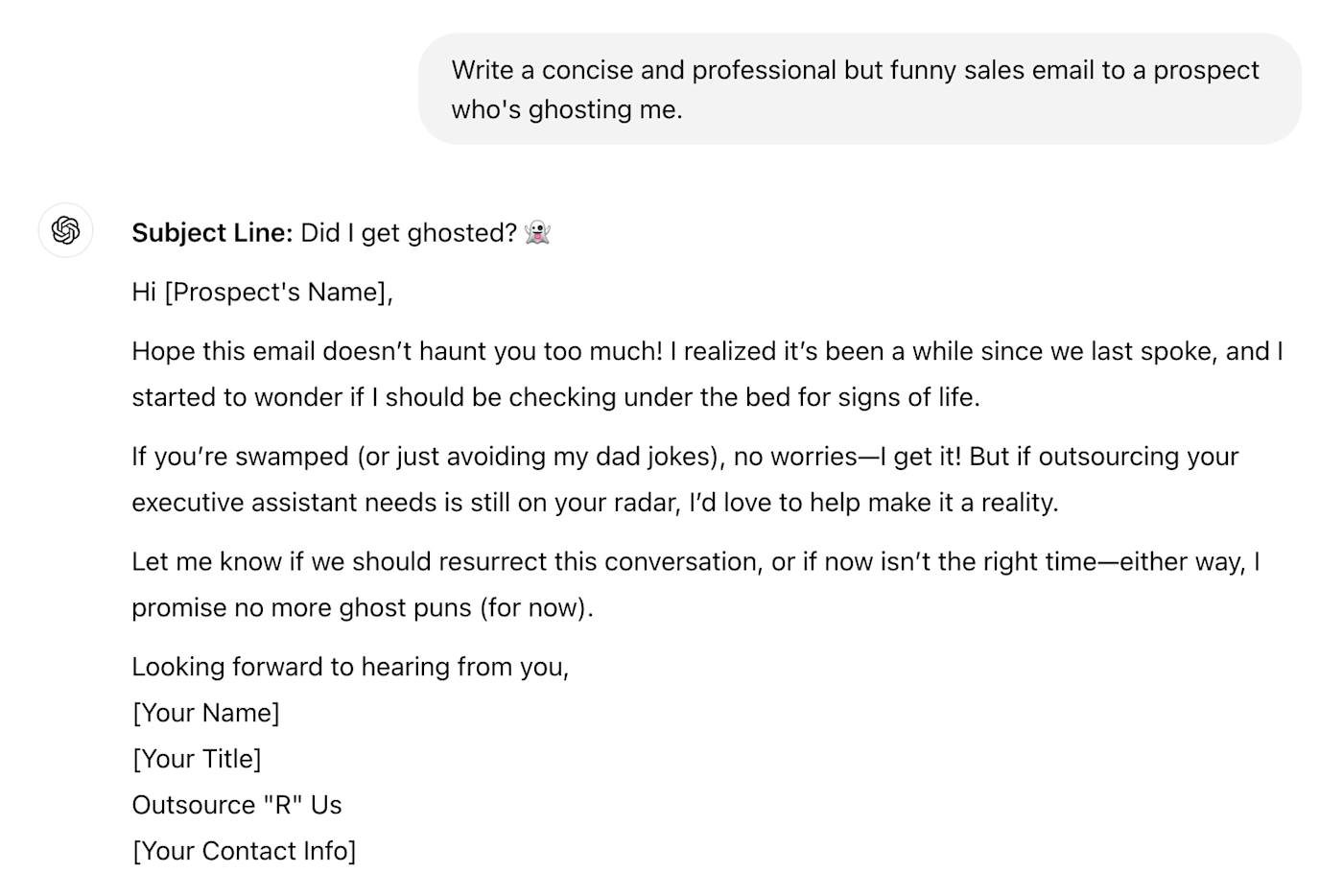
Task: Click the "Did I get ghosted?" subject text
Action: (x=409, y=233)
